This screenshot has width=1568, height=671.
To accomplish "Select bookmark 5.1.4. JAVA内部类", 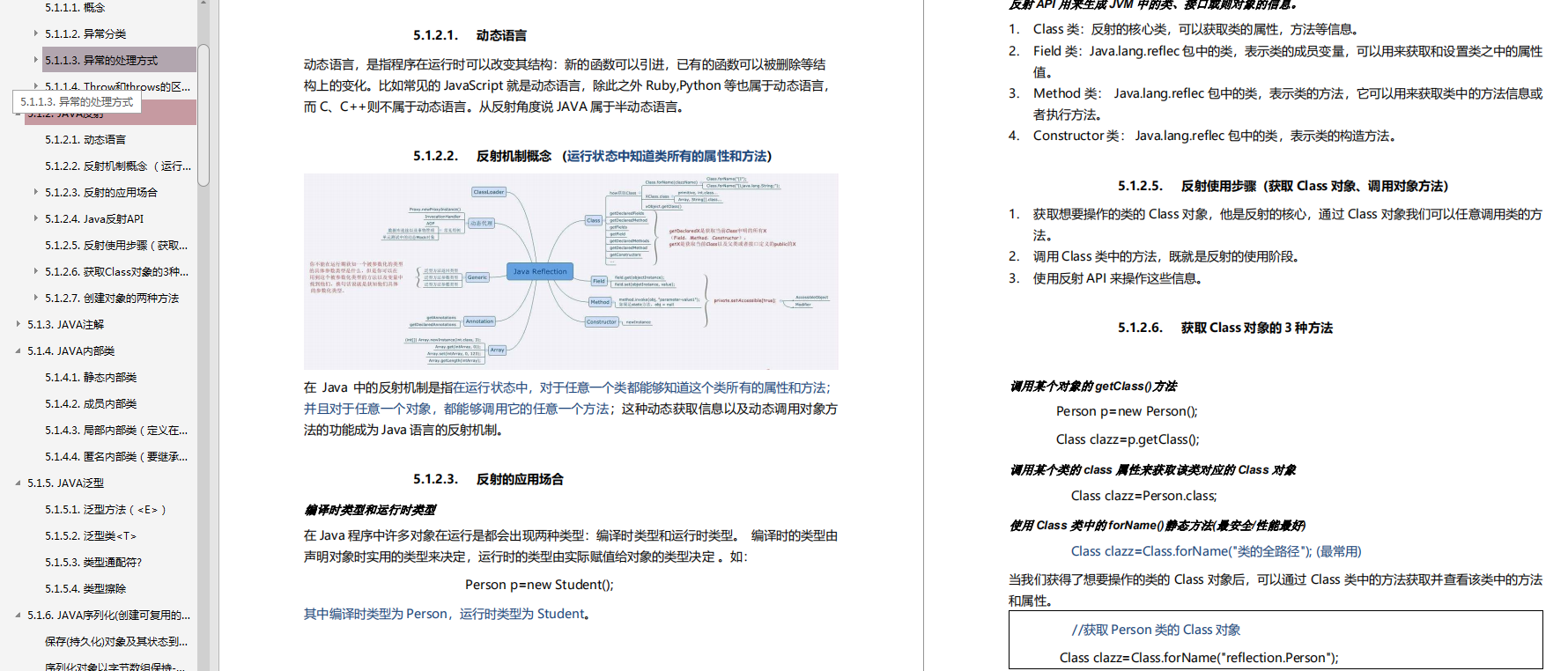I will [x=70, y=350].
